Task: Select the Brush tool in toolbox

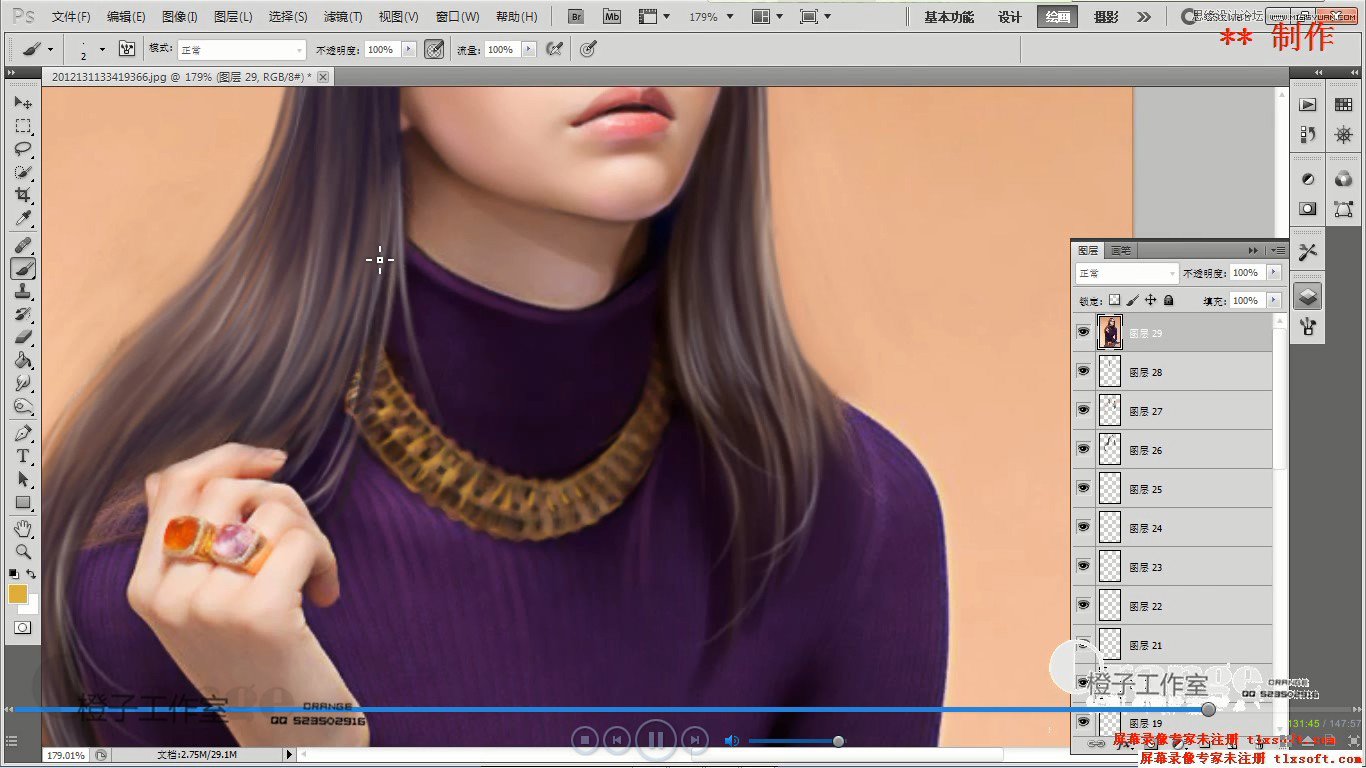Action: tap(22, 268)
